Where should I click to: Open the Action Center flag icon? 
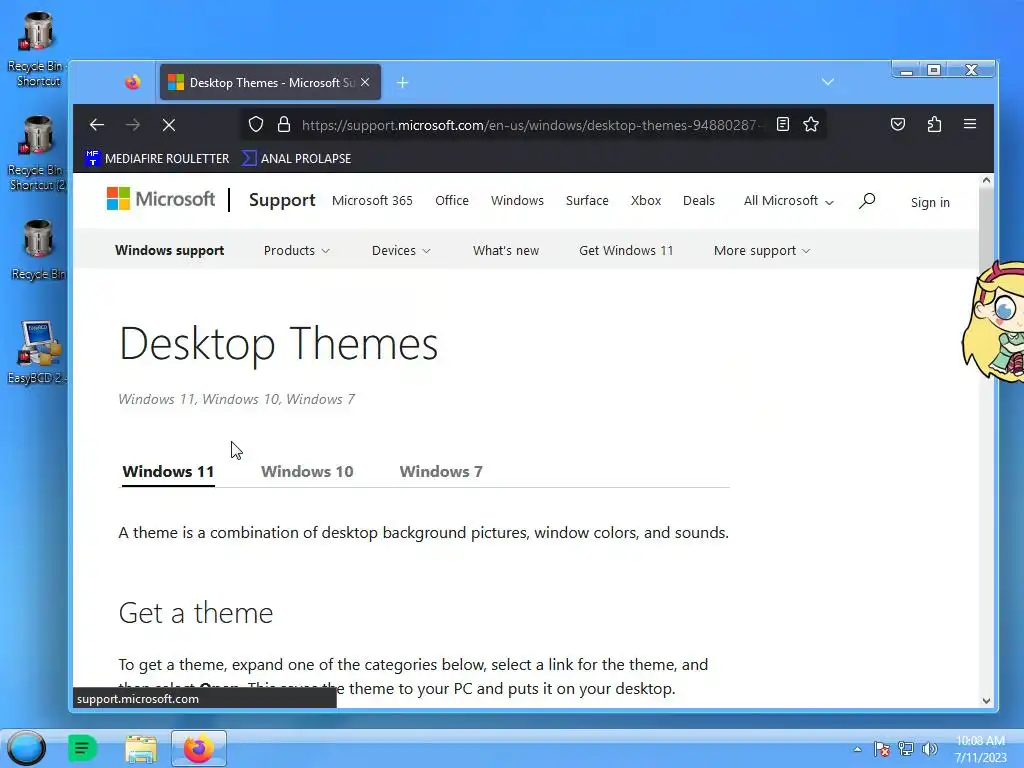[882, 749]
